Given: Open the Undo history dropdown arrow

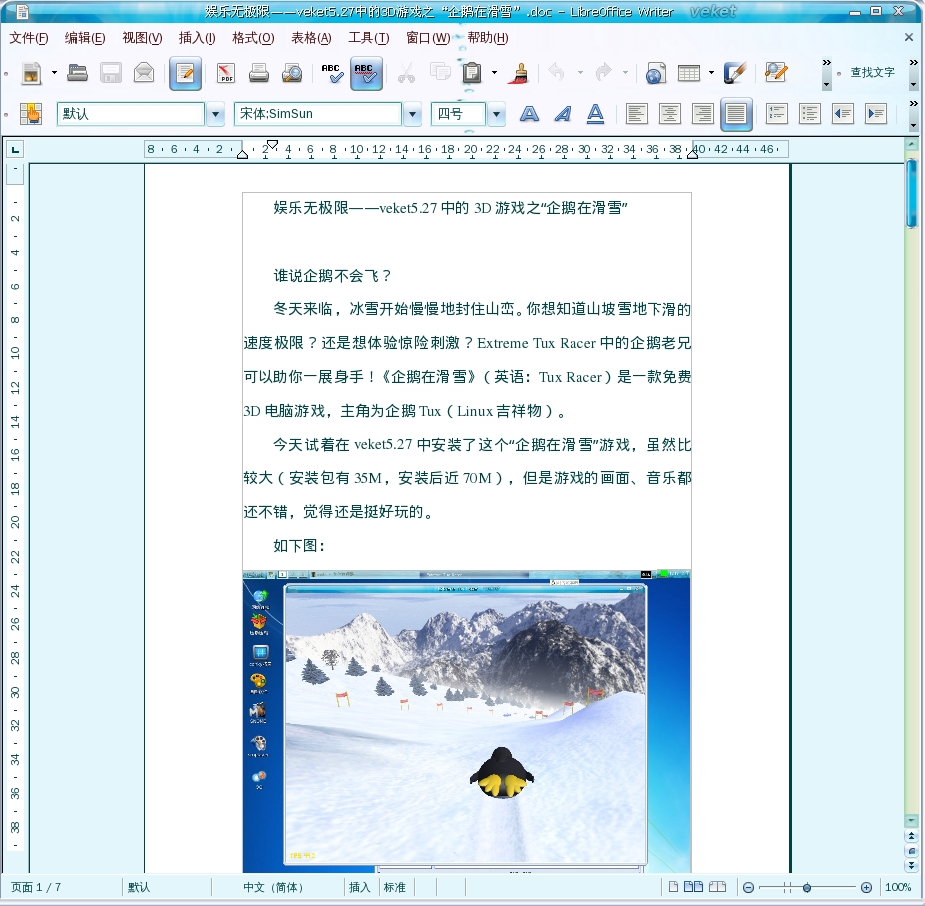Looking at the screenshot, I should pyautogui.click(x=580, y=73).
